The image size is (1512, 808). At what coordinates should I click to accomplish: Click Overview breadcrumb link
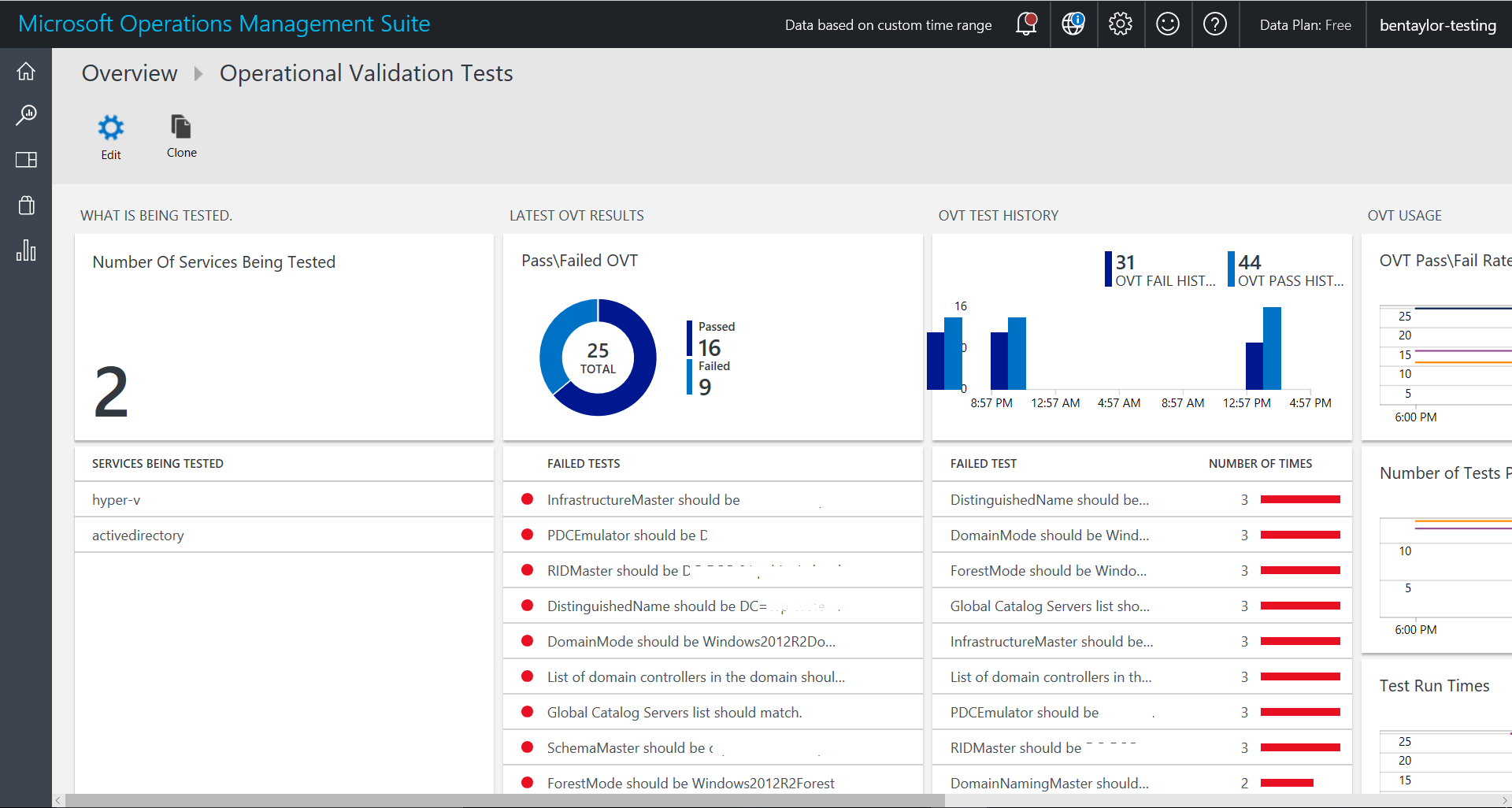click(x=130, y=73)
